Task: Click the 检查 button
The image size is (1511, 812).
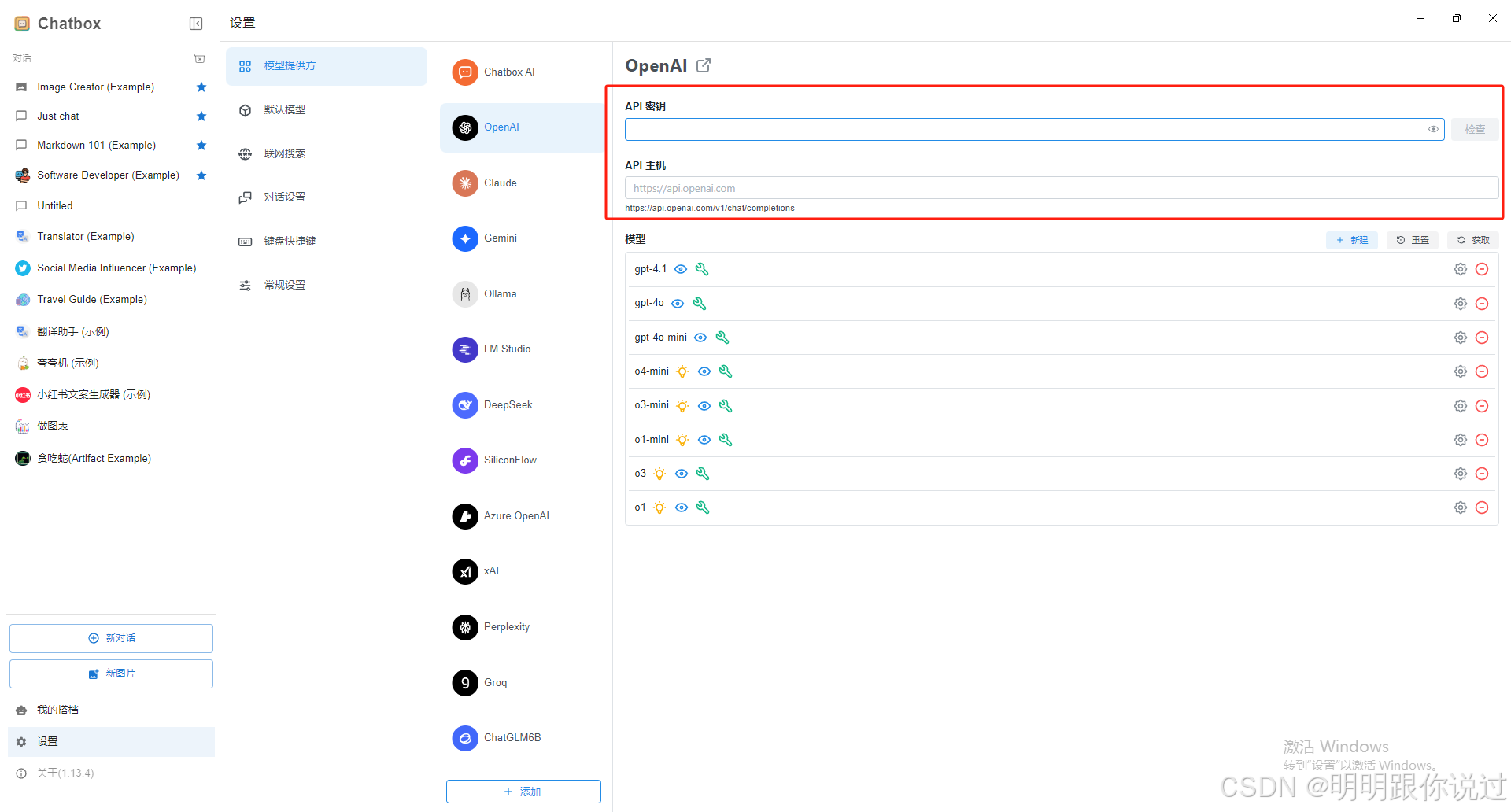Action: (1475, 129)
